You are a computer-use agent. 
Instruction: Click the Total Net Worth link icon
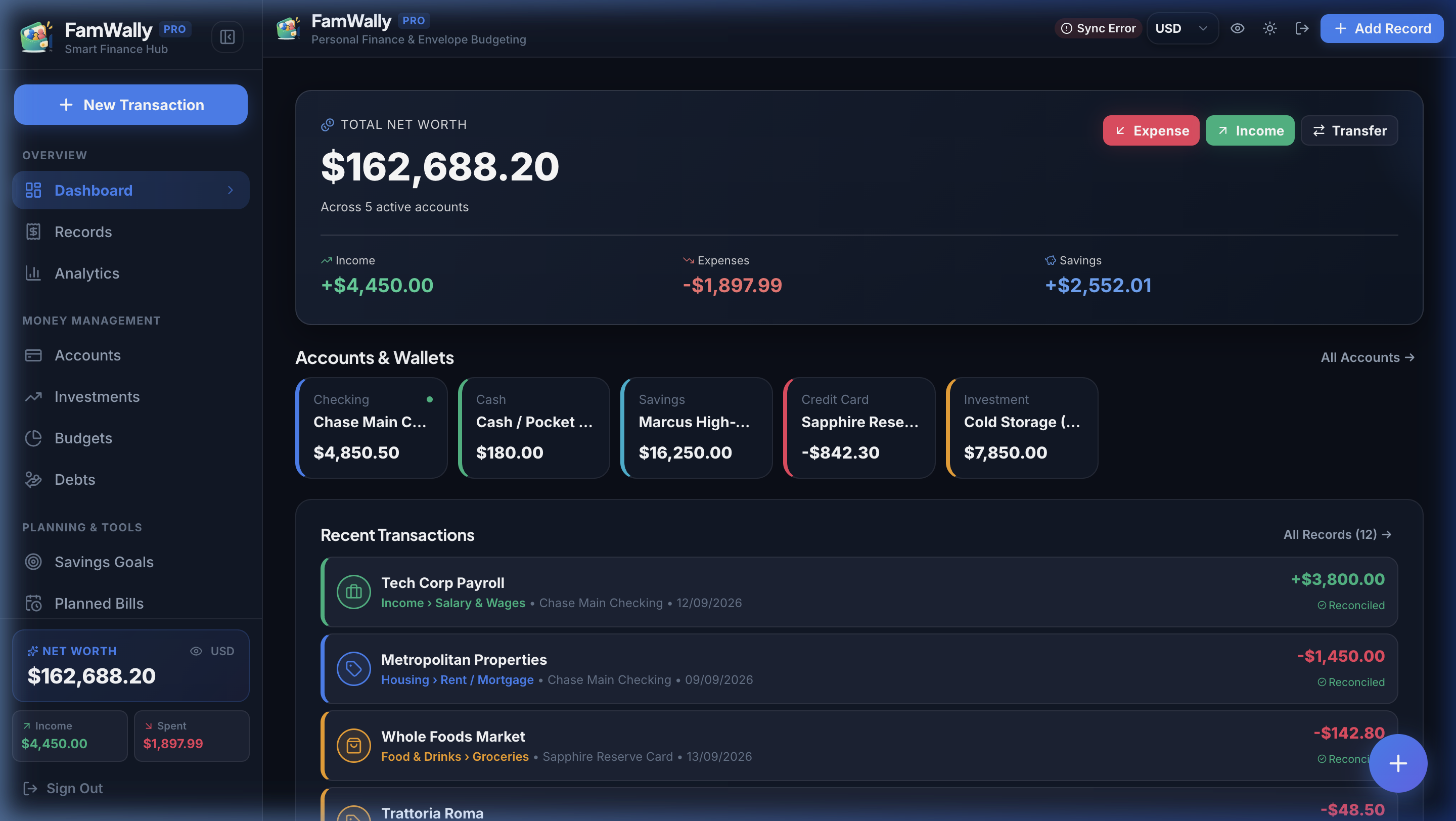[327, 124]
